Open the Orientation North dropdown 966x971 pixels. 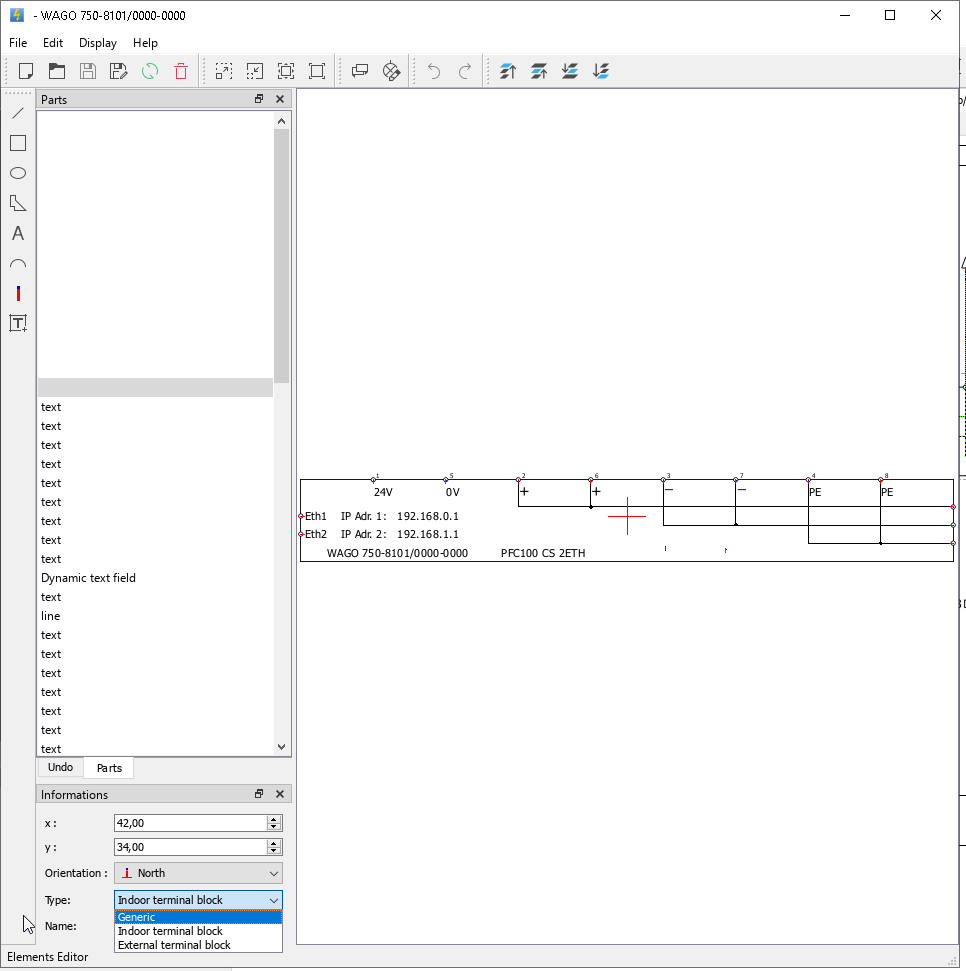198,873
